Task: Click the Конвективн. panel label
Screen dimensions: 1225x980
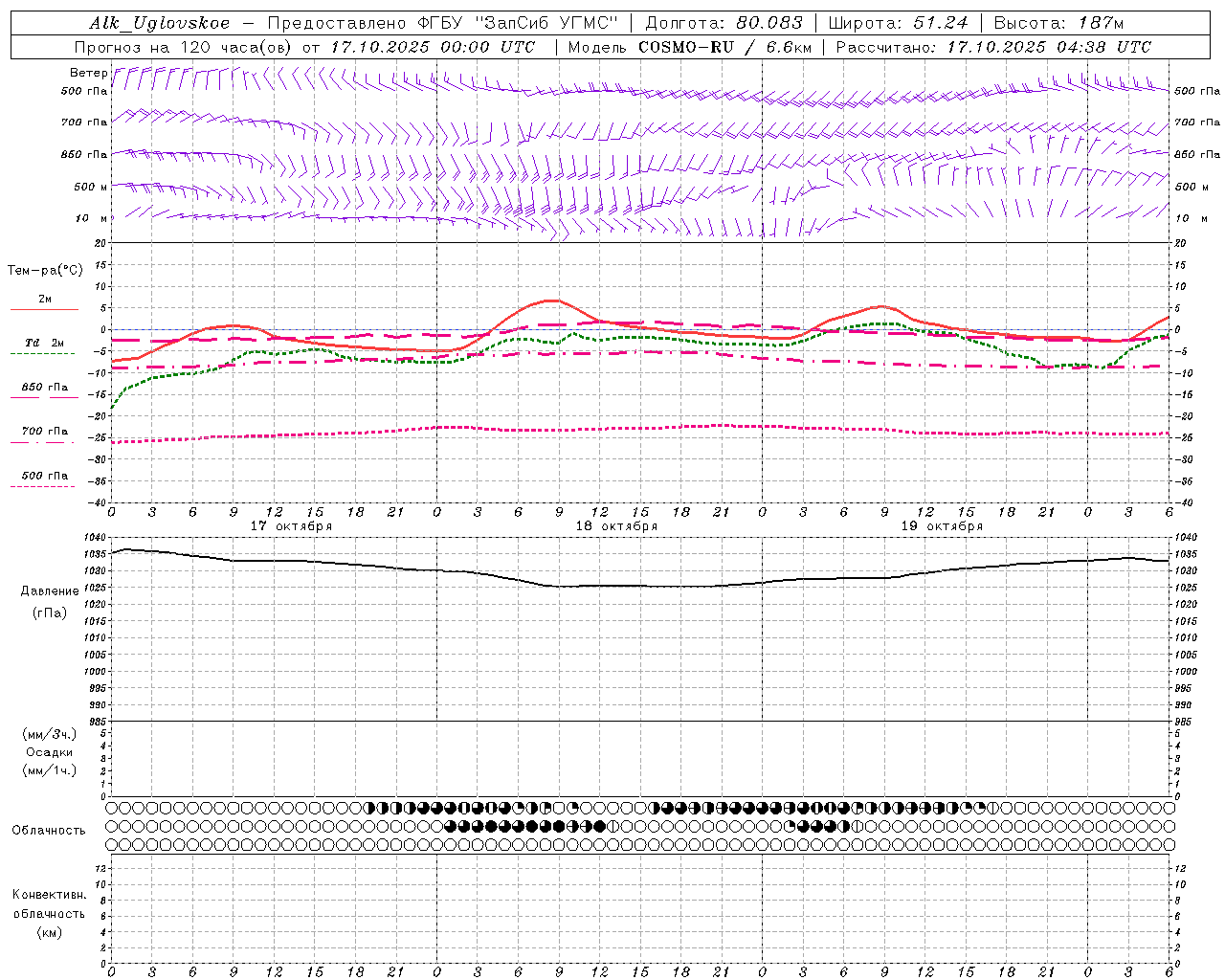Action: click(x=49, y=895)
